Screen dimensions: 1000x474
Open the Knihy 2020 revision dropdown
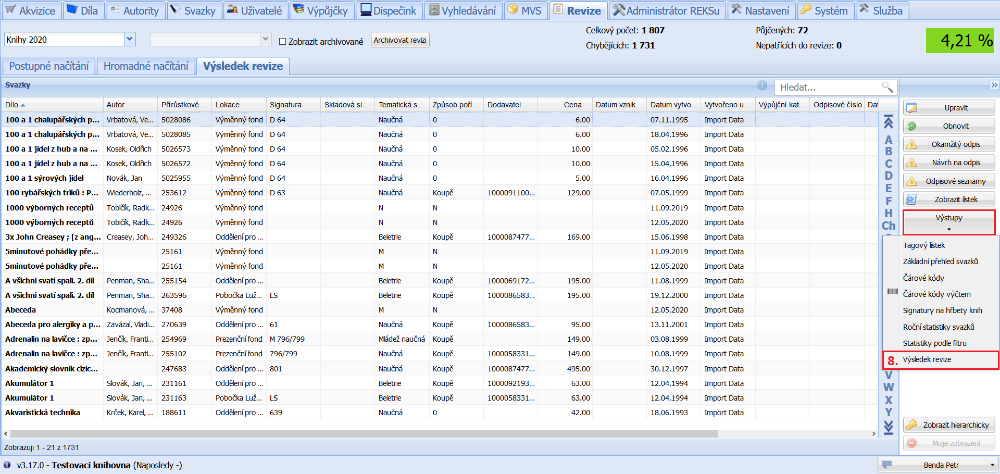click(130, 40)
